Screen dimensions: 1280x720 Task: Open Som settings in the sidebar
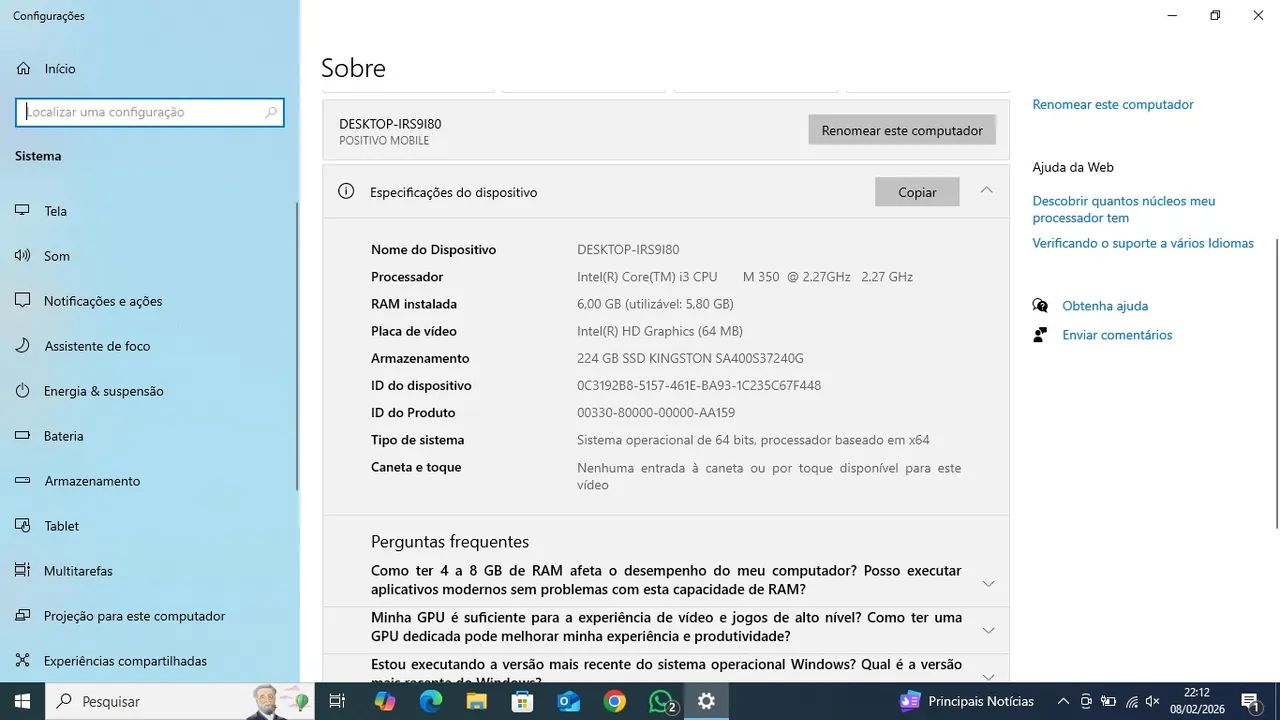[56, 256]
